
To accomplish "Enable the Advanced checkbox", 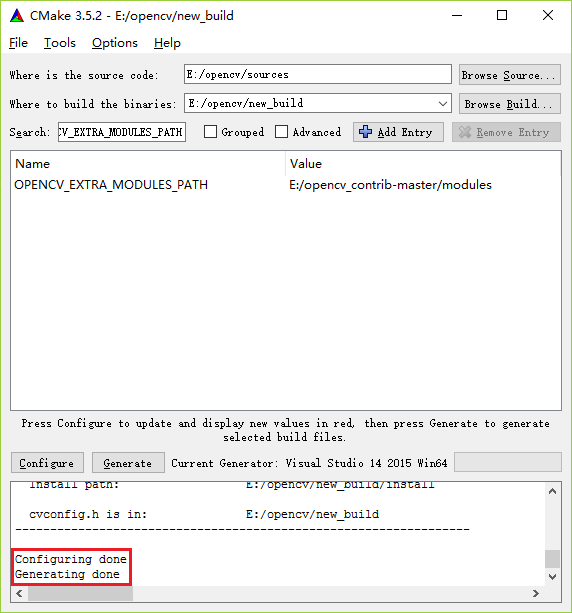I will point(282,132).
